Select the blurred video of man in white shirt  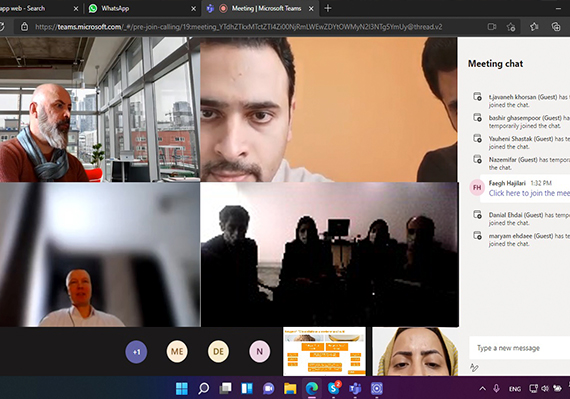pos(100,254)
